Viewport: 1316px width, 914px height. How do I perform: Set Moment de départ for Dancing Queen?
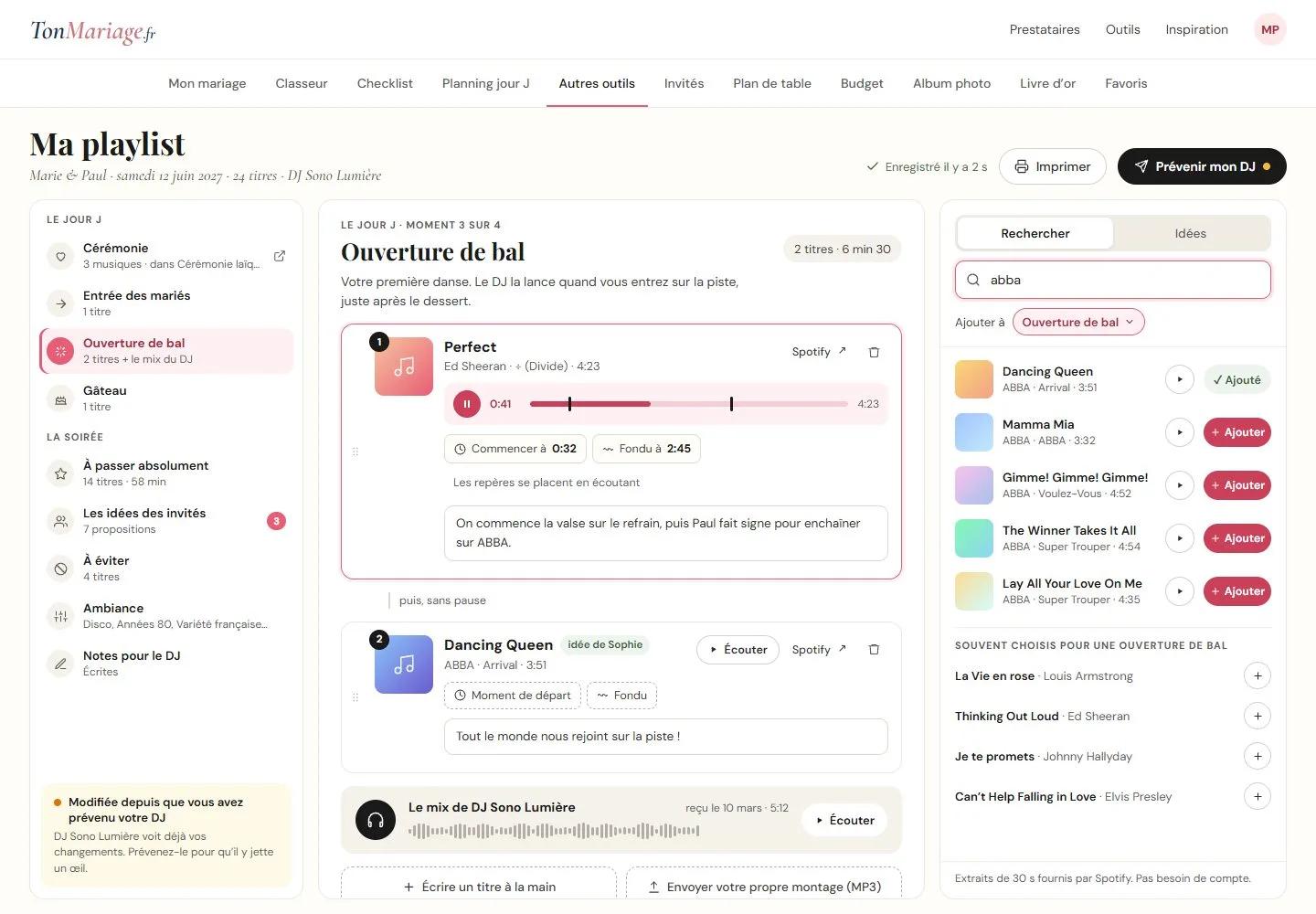512,696
